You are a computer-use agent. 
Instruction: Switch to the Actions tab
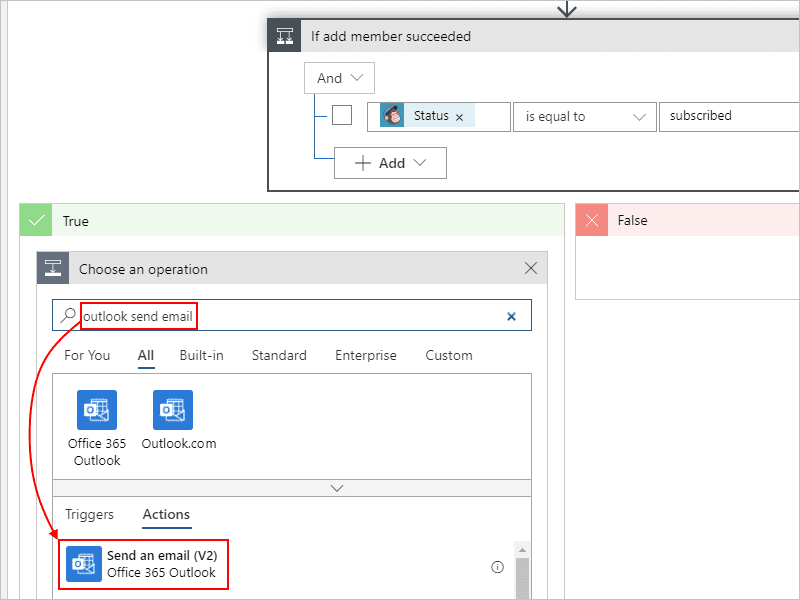166,514
